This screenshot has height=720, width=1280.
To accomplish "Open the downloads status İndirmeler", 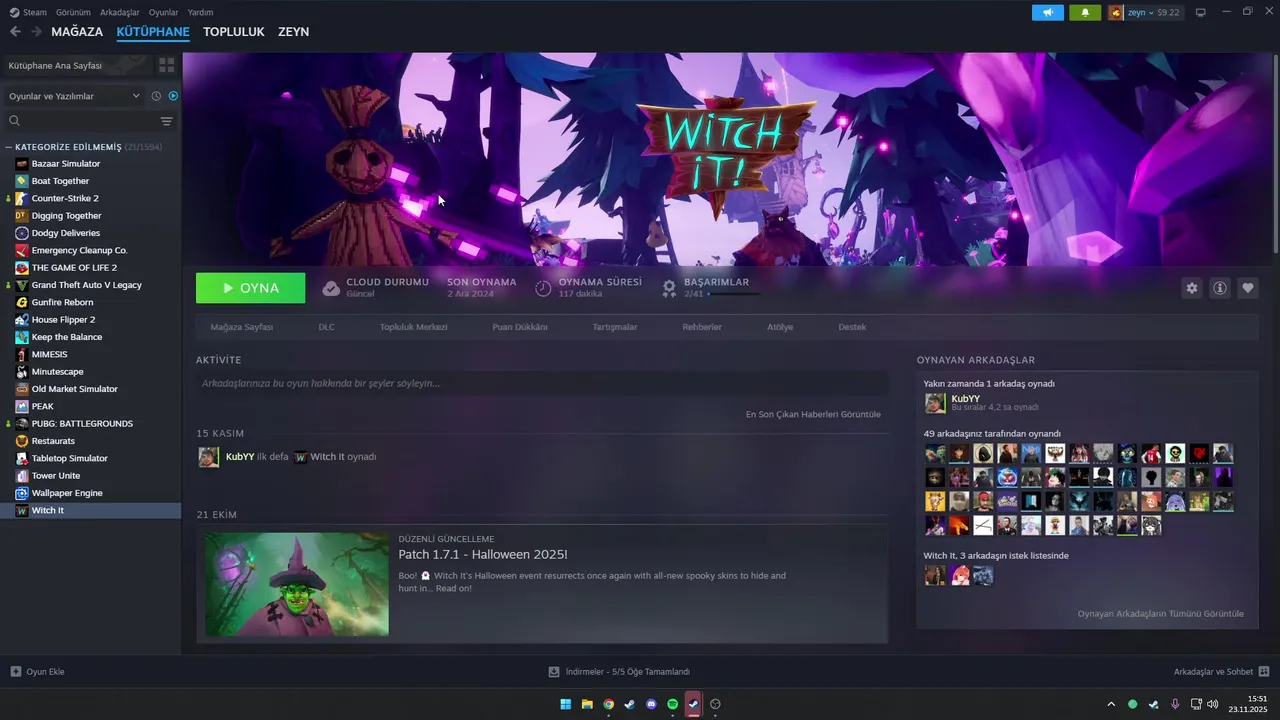I will 619,672.
